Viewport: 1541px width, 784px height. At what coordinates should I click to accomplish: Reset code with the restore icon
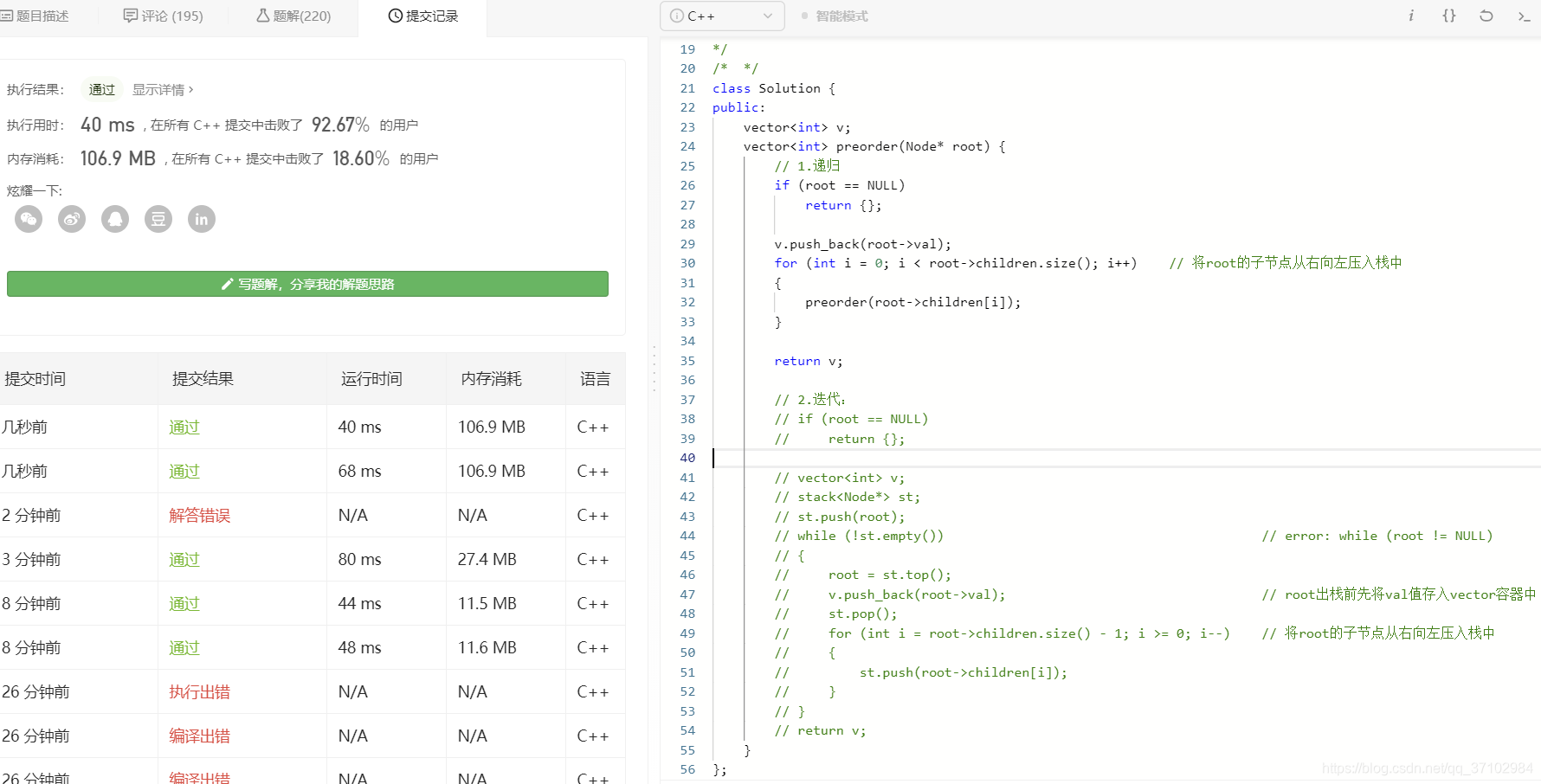point(1486,16)
